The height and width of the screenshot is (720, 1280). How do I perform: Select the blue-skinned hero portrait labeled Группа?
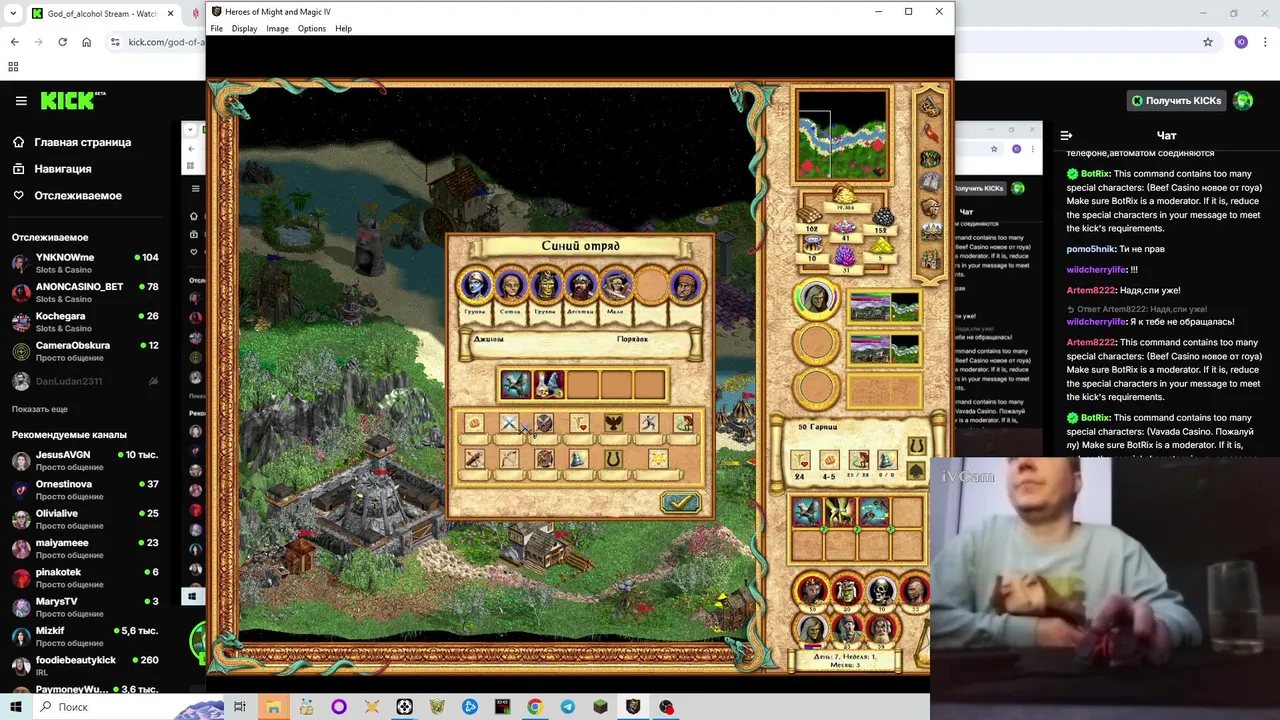point(476,285)
